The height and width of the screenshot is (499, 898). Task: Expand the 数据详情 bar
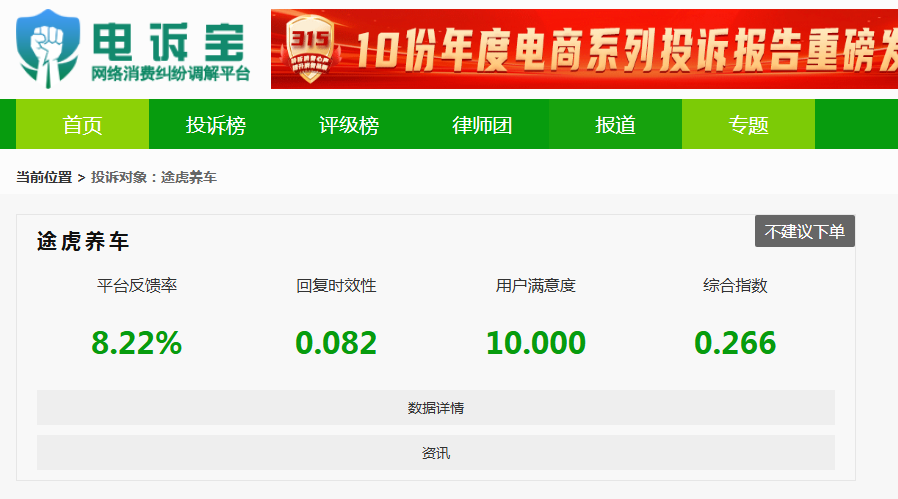(x=436, y=407)
